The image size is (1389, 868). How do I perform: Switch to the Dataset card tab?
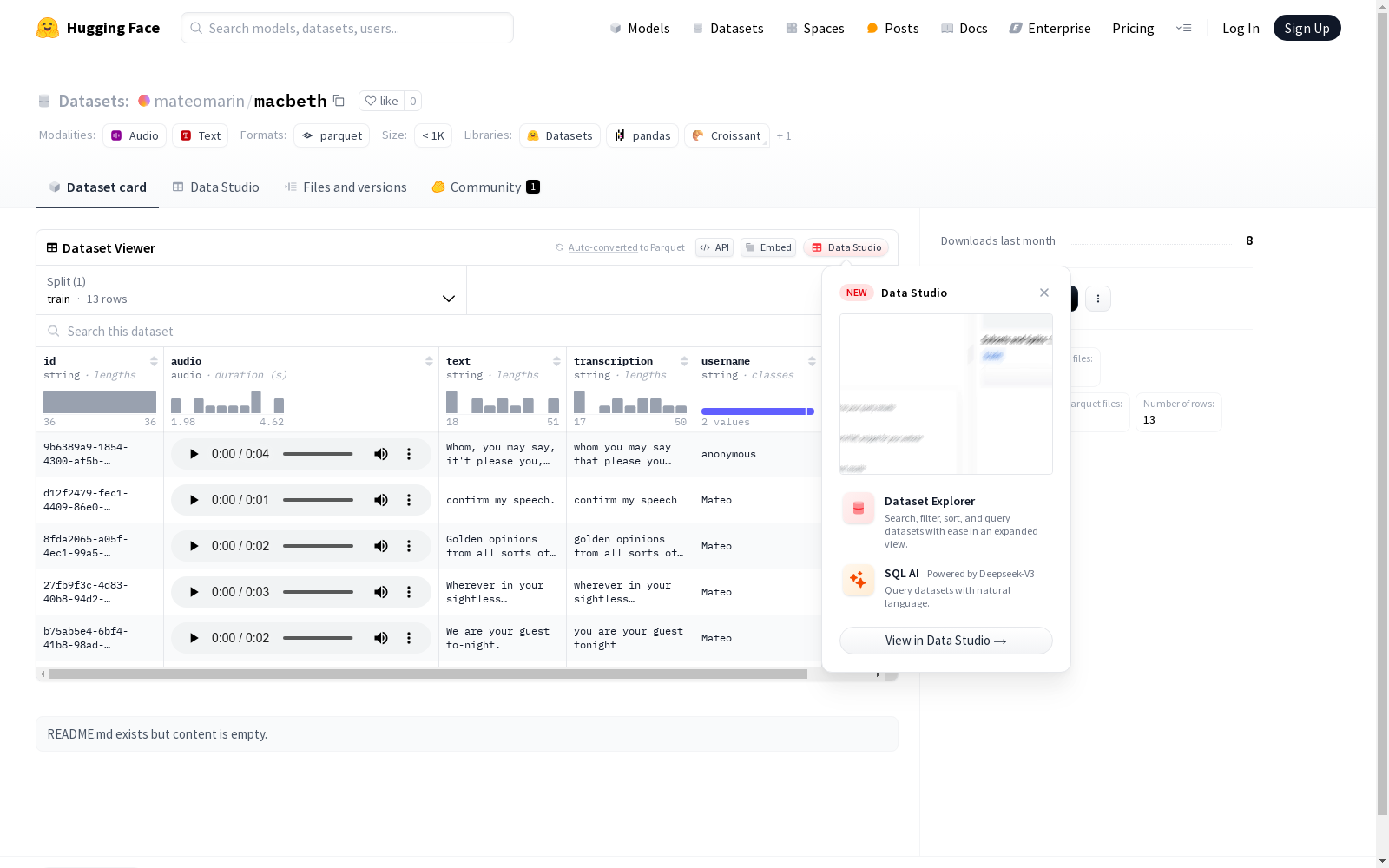click(x=97, y=187)
